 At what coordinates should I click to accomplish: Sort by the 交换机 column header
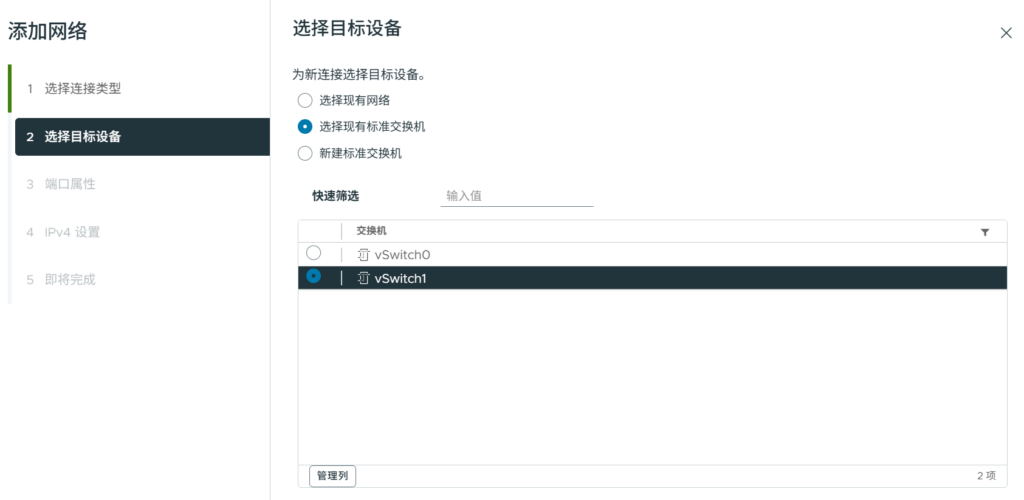372,231
